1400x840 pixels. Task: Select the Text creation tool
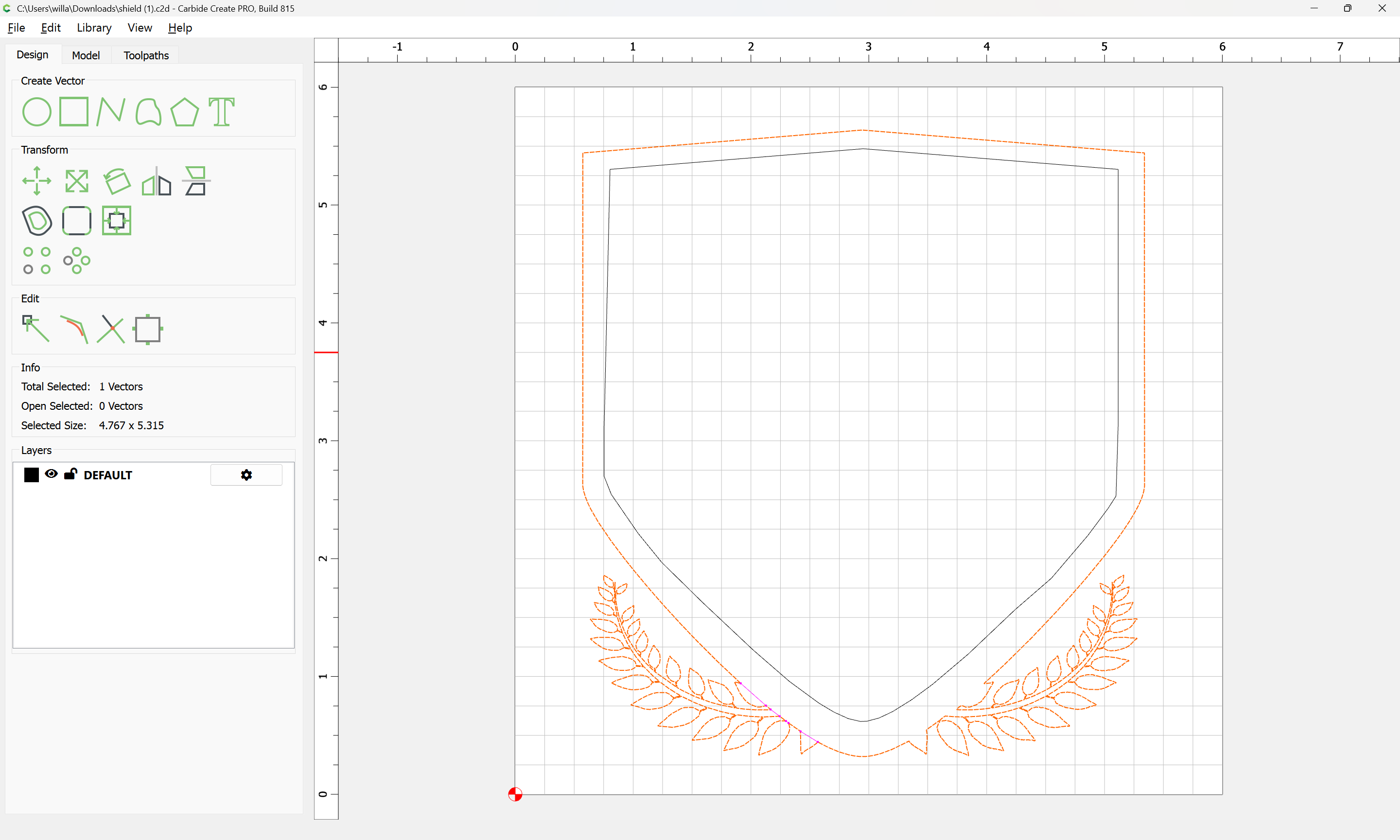pos(221,111)
